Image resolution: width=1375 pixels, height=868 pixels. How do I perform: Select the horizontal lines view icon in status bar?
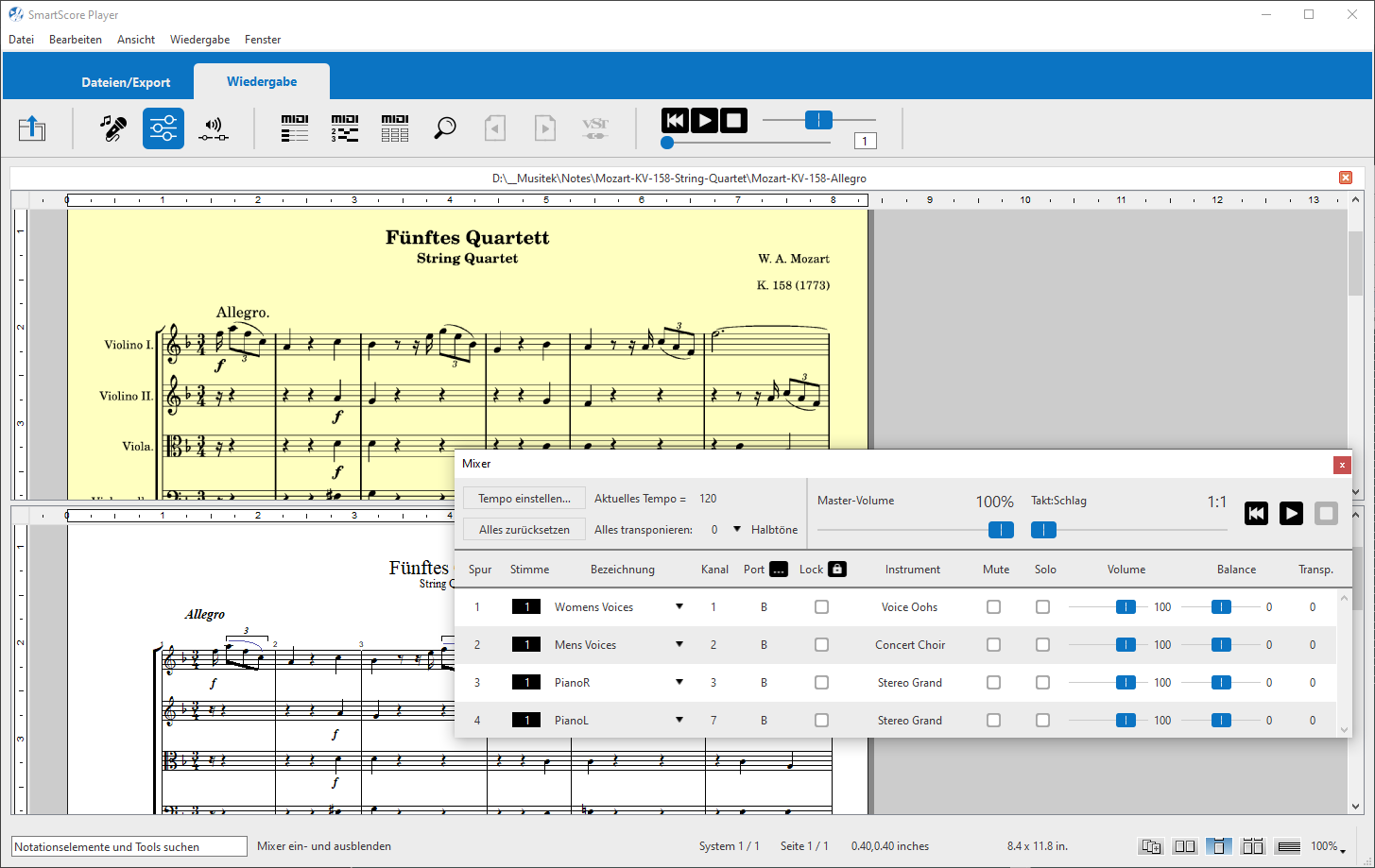pyautogui.click(x=1287, y=846)
